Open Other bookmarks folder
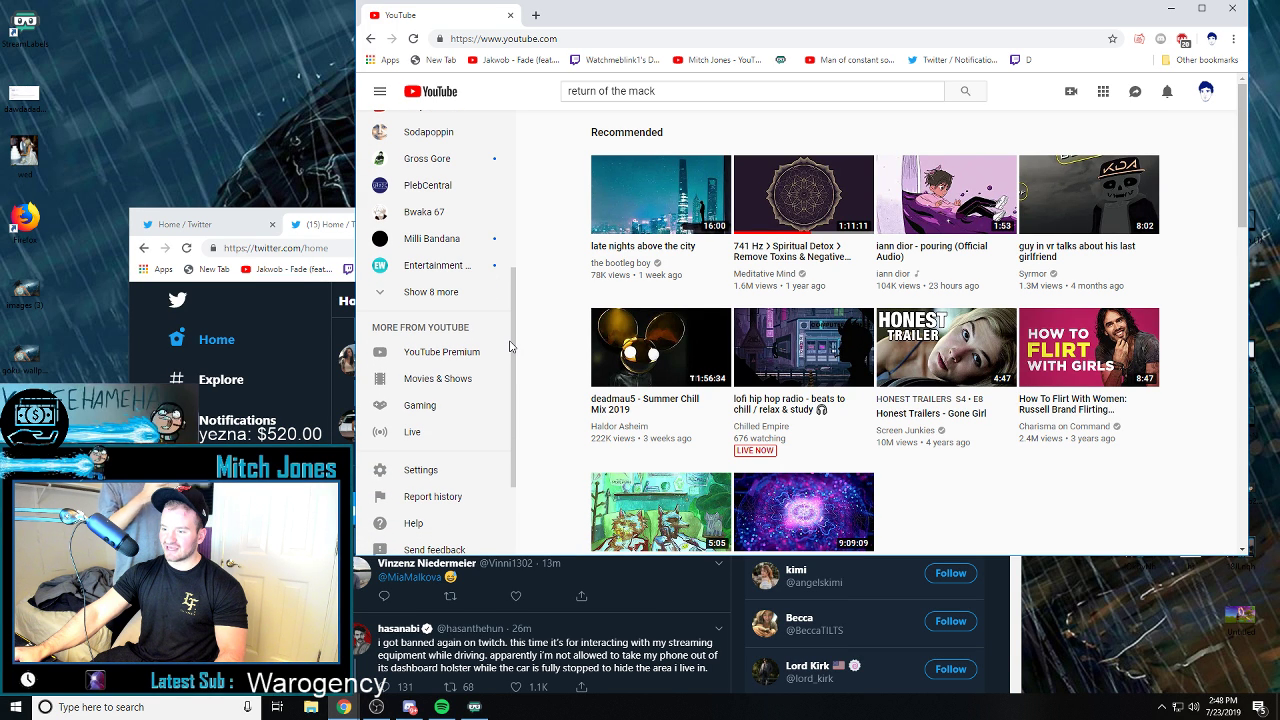 tap(1199, 60)
